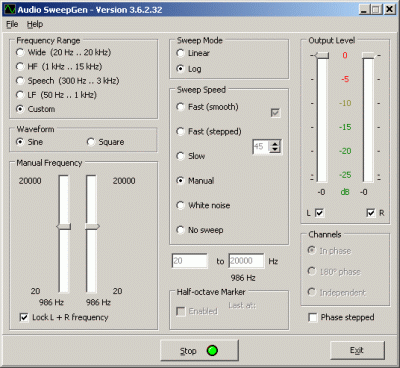400x368 pixels.
Task: Click the greyed checkbox beside Fast (smooth)
Action: click(x=275, y=113)
